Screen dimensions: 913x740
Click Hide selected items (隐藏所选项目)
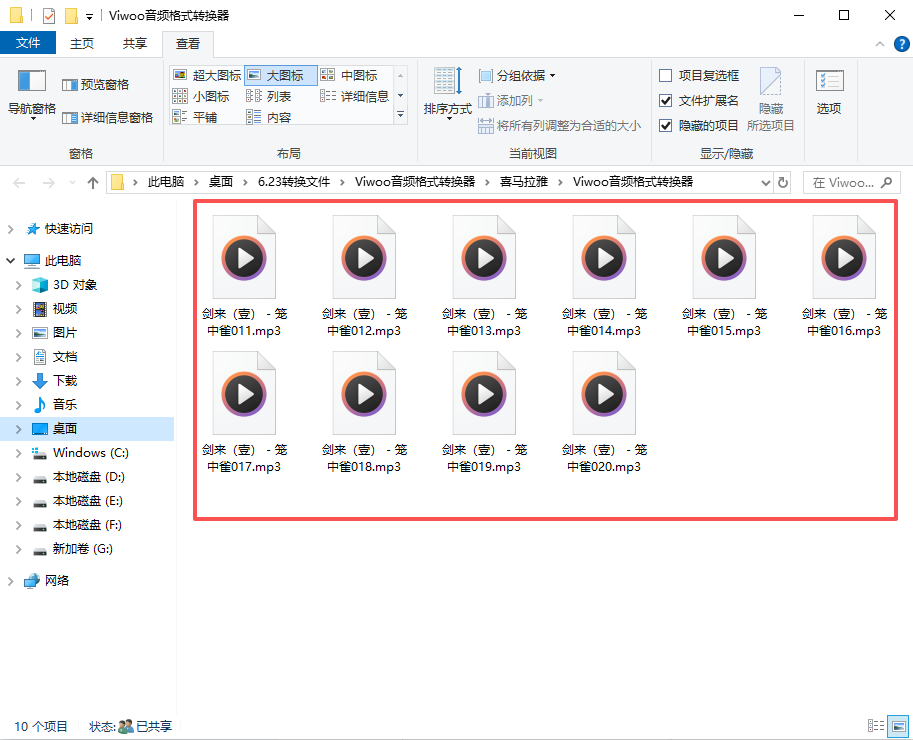click(x=770, y=99)
